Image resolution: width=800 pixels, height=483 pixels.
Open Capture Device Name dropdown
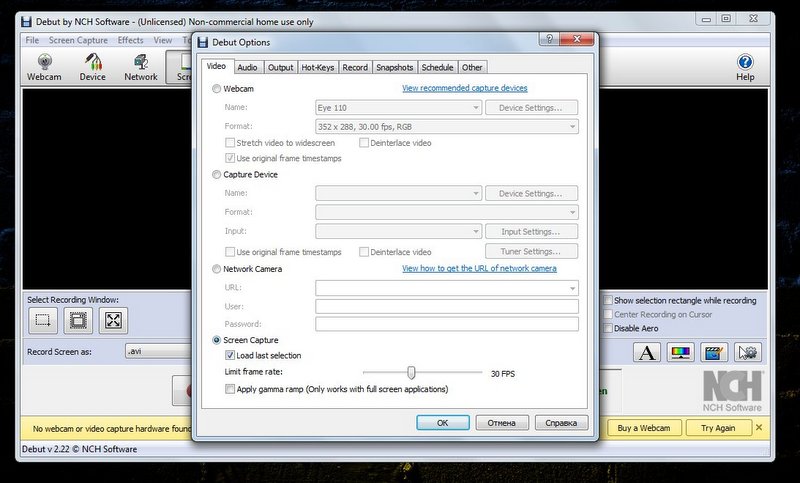398,193
